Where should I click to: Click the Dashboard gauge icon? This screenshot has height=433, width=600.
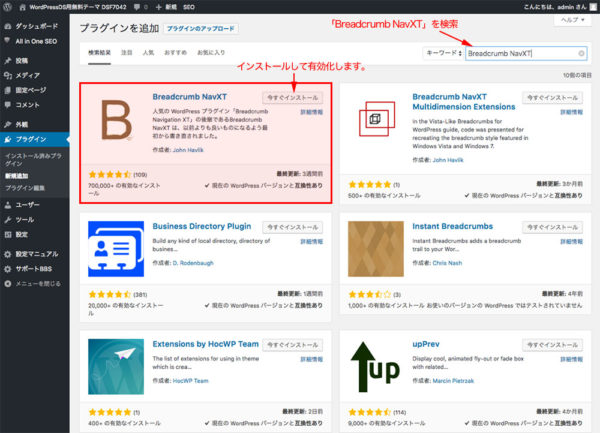[8, 26]
